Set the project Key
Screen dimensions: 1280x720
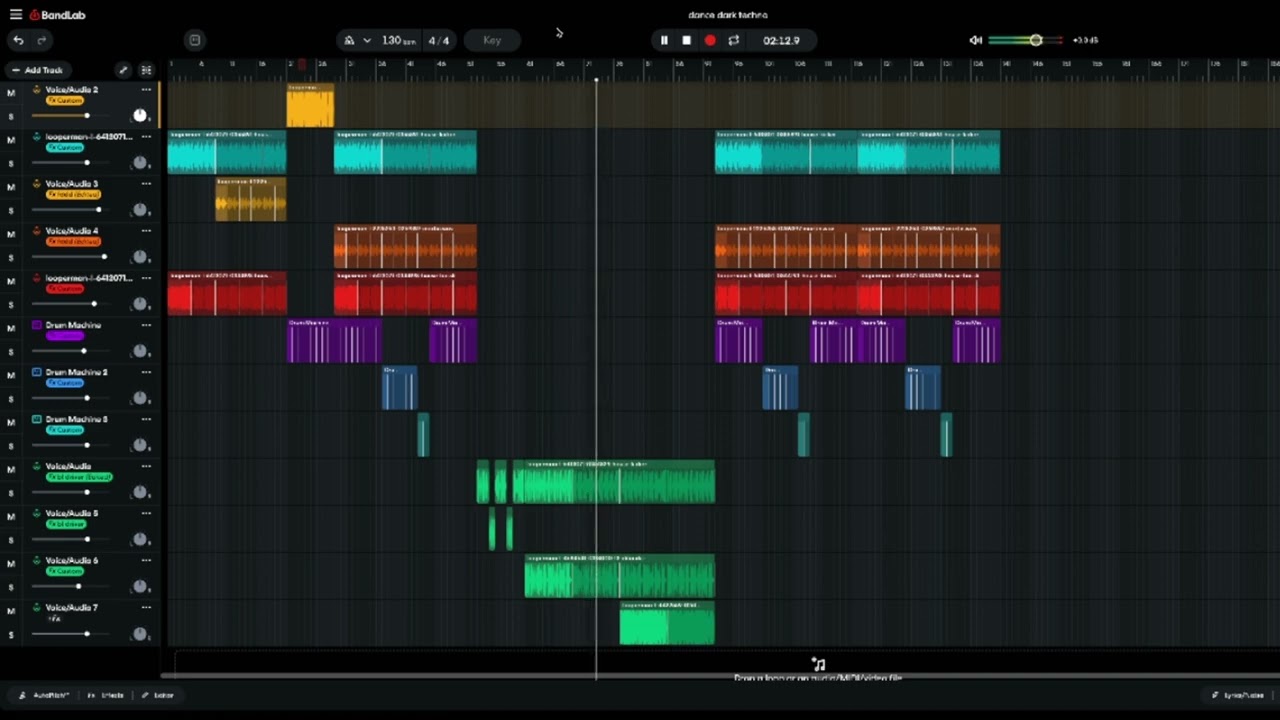492,40
